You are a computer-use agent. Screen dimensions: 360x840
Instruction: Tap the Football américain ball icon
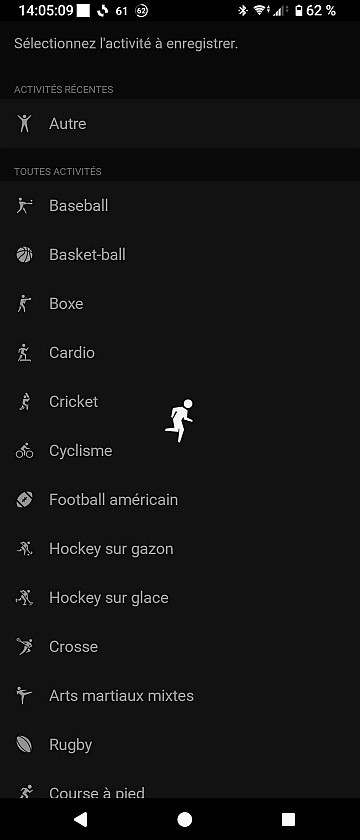[x=24, y=500]
